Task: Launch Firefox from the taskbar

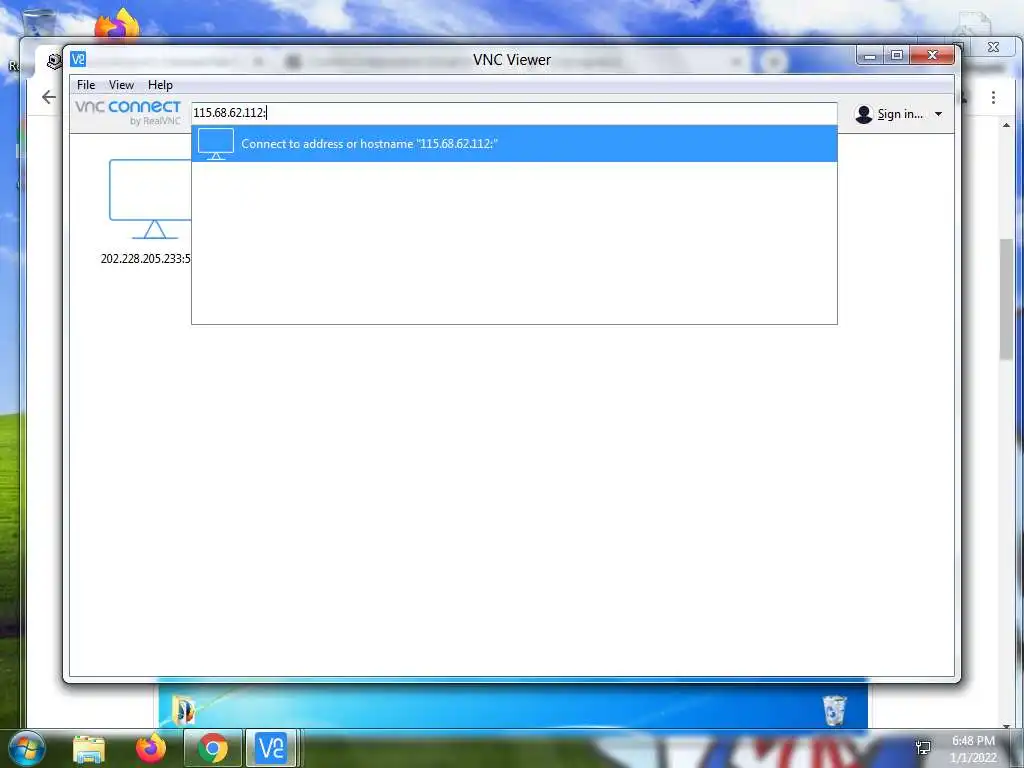Action: [151, 748]
